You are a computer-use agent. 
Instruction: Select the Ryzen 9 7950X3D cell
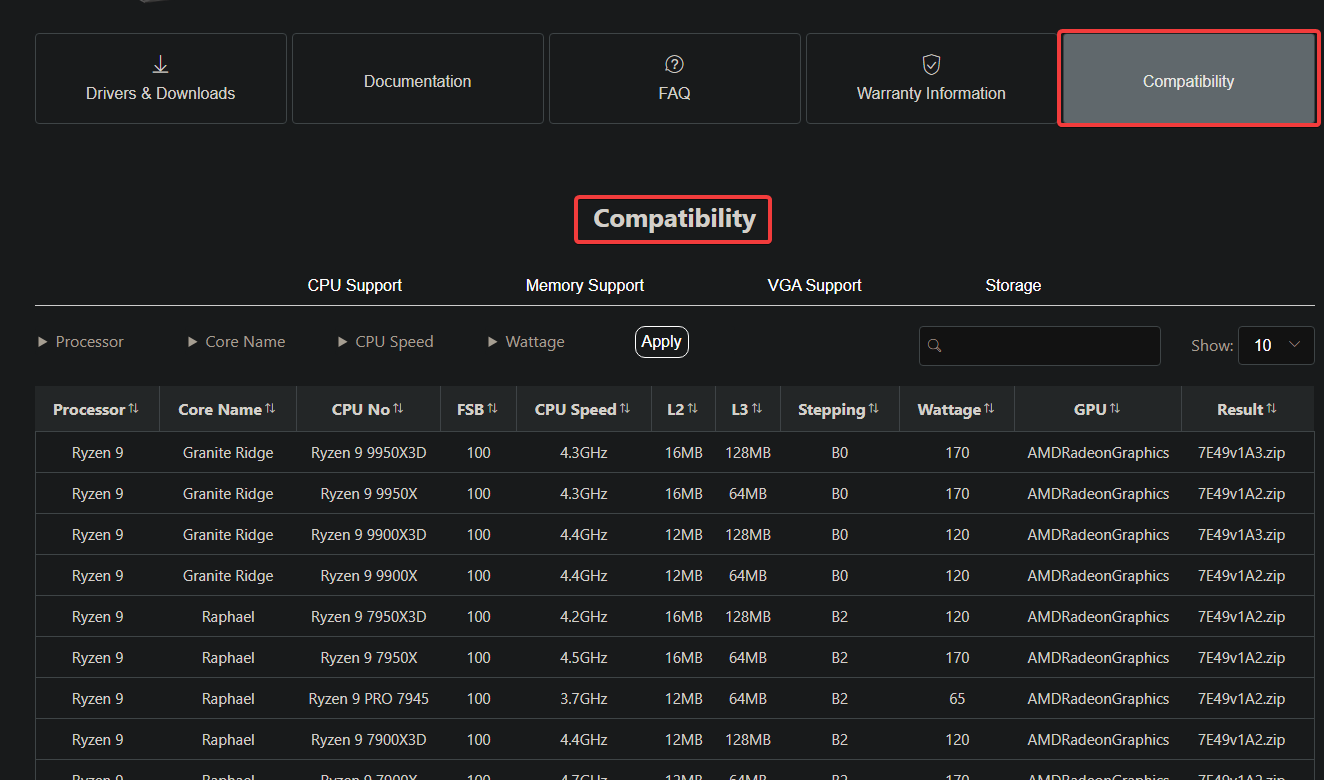tap(369, 617)
